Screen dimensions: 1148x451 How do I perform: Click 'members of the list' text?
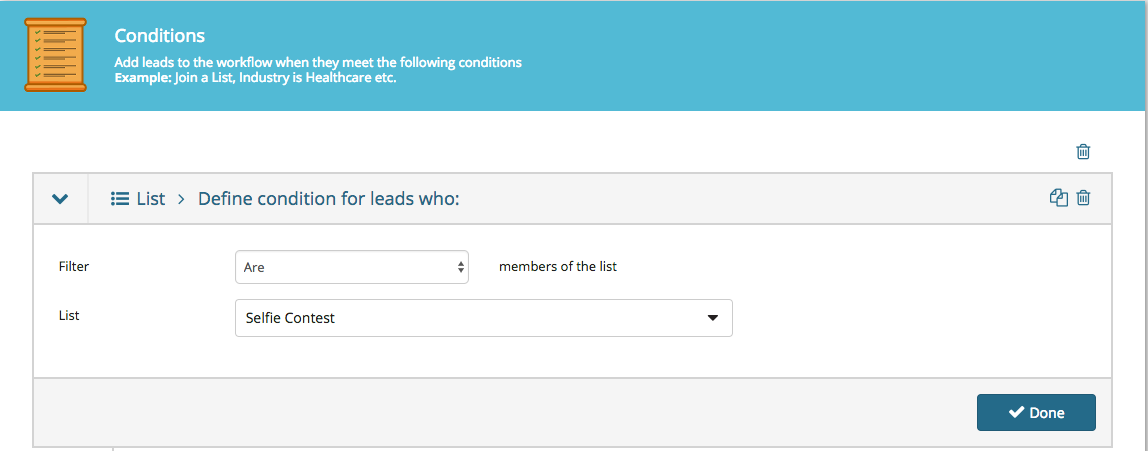click(558, 266)
